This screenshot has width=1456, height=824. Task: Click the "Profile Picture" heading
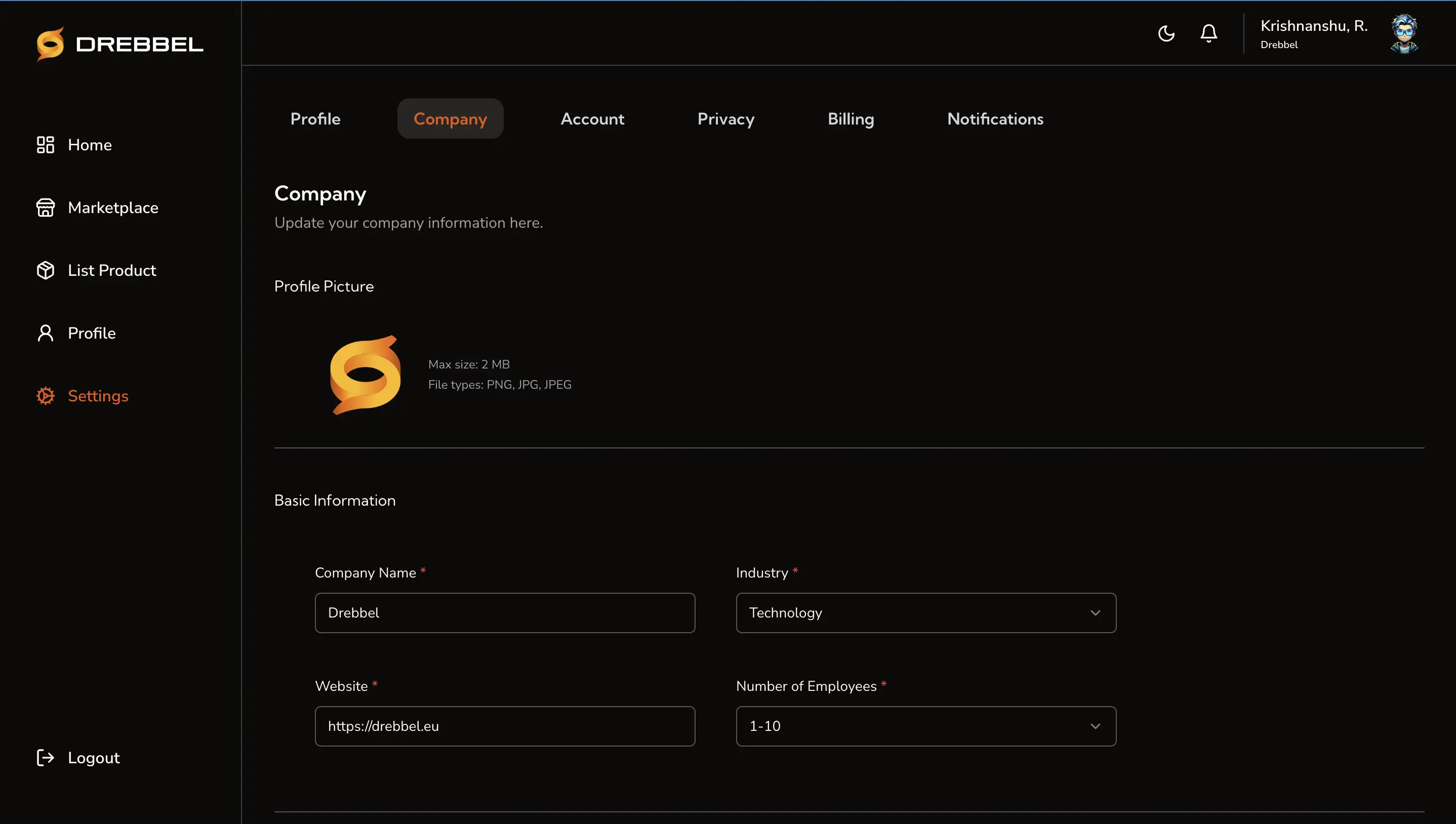[x=323, y=286]
